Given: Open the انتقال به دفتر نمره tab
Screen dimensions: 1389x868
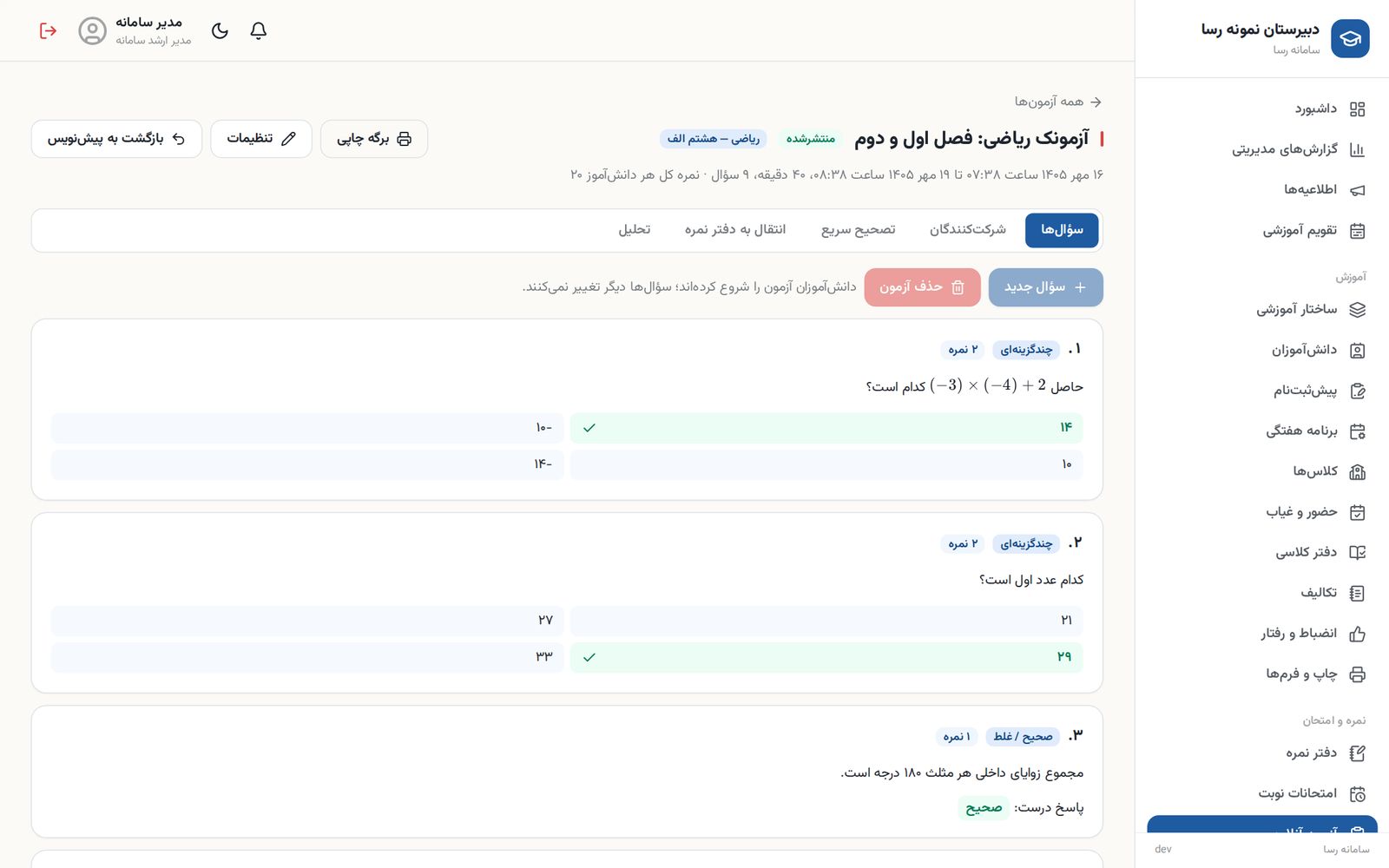Looking at the screenshot, I should tap(734, 230).
